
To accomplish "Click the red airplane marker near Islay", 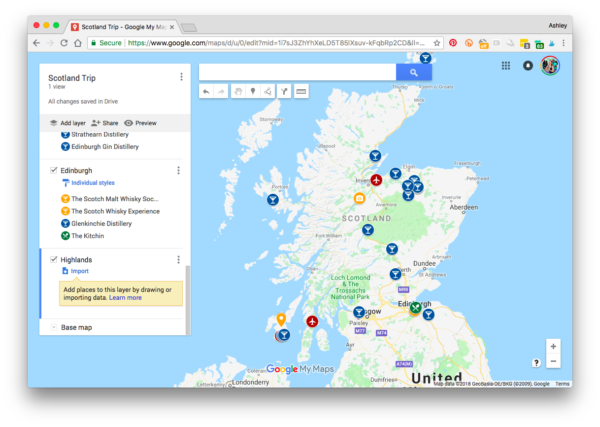I will (312, 321).
